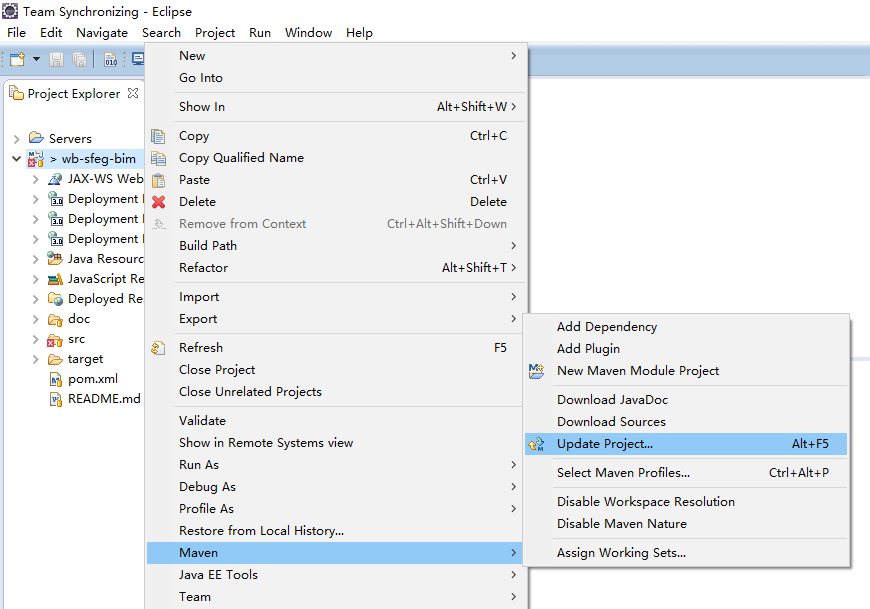Screen dimensions: 870x609
Task: Click the src folder error icon
Action: (x=55, y=339)
